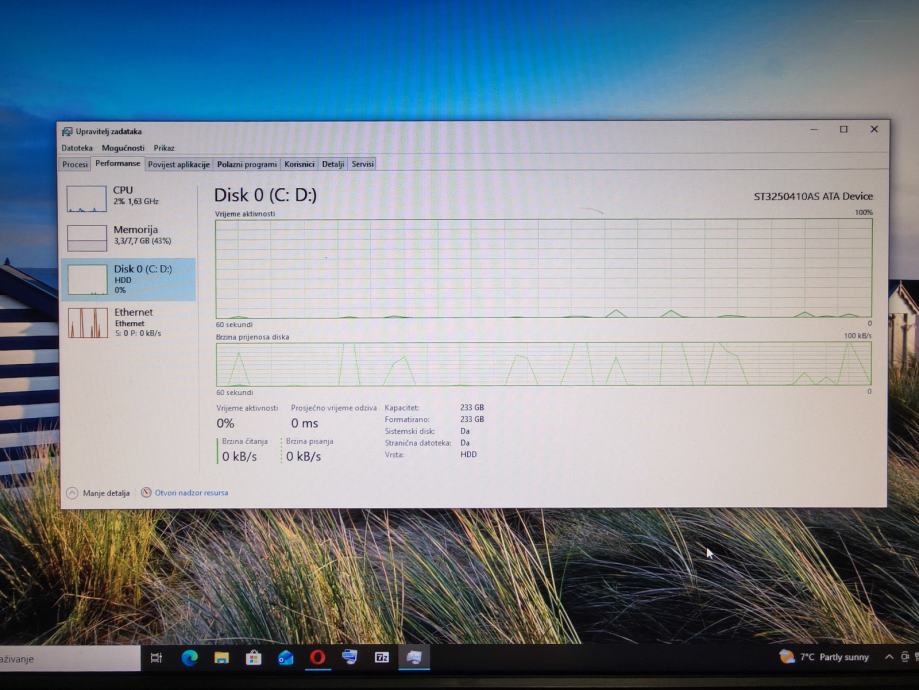Switch to the Korisnici tab
The width and height of the screenshot is (919, 690).
[299, 164]
